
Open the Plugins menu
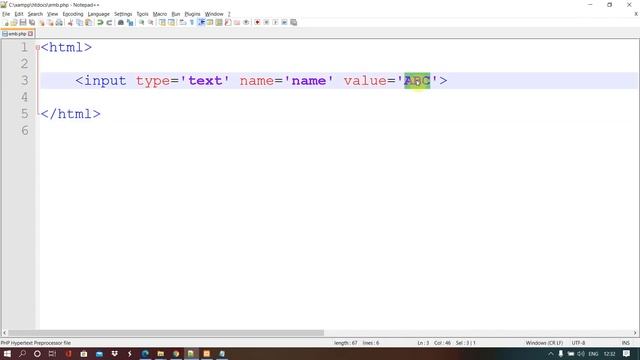click(x=192, y=14)
